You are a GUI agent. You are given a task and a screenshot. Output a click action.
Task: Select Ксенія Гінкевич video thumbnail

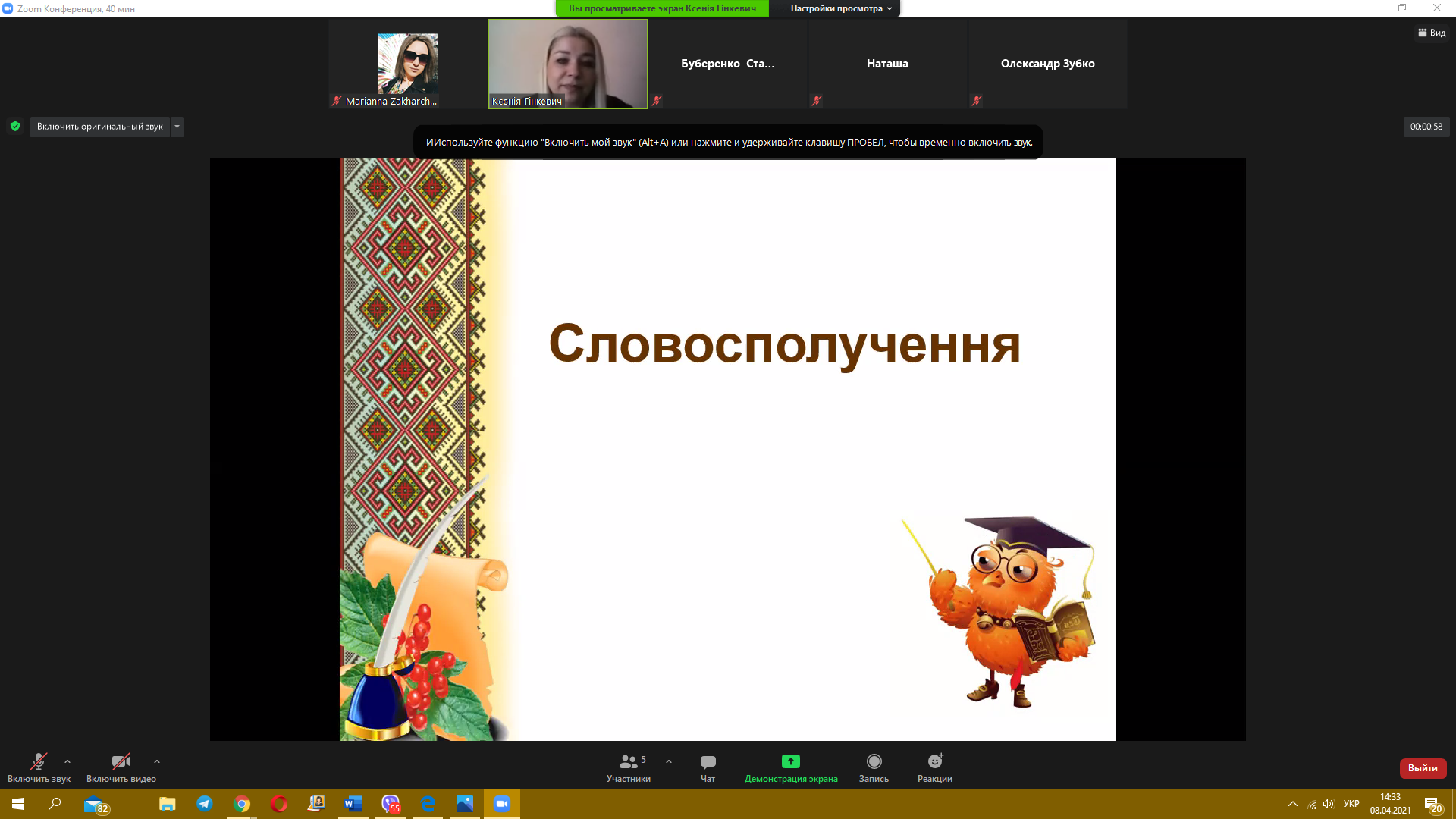568,64
